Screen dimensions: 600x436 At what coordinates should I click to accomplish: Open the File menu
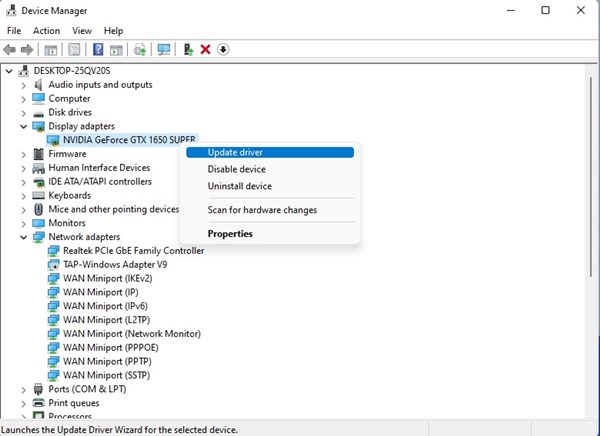pyautogui.click(x=14, y=31)
